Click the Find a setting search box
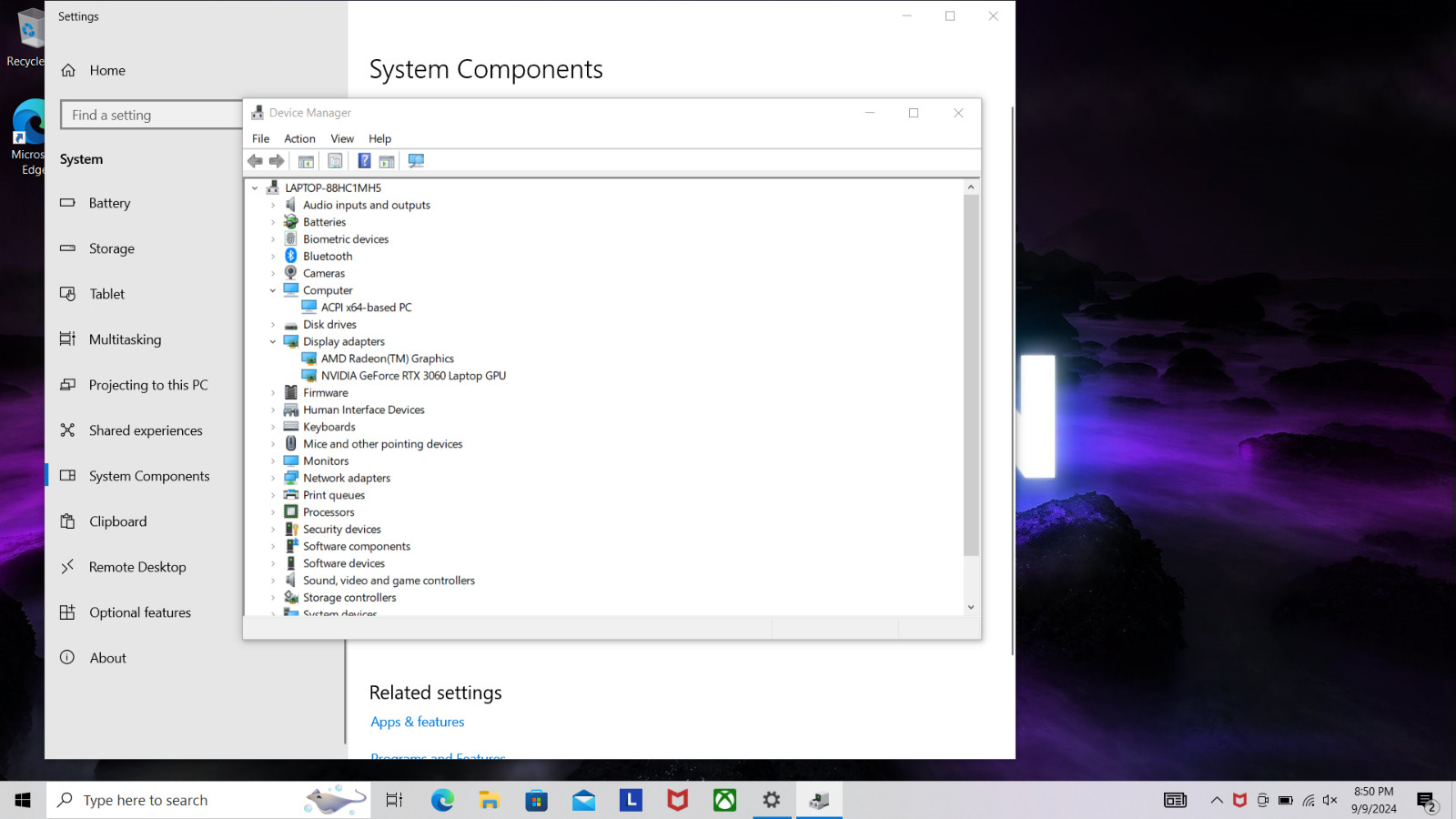The width and height of the screenshot is (1456, 819). pos(152,115)
